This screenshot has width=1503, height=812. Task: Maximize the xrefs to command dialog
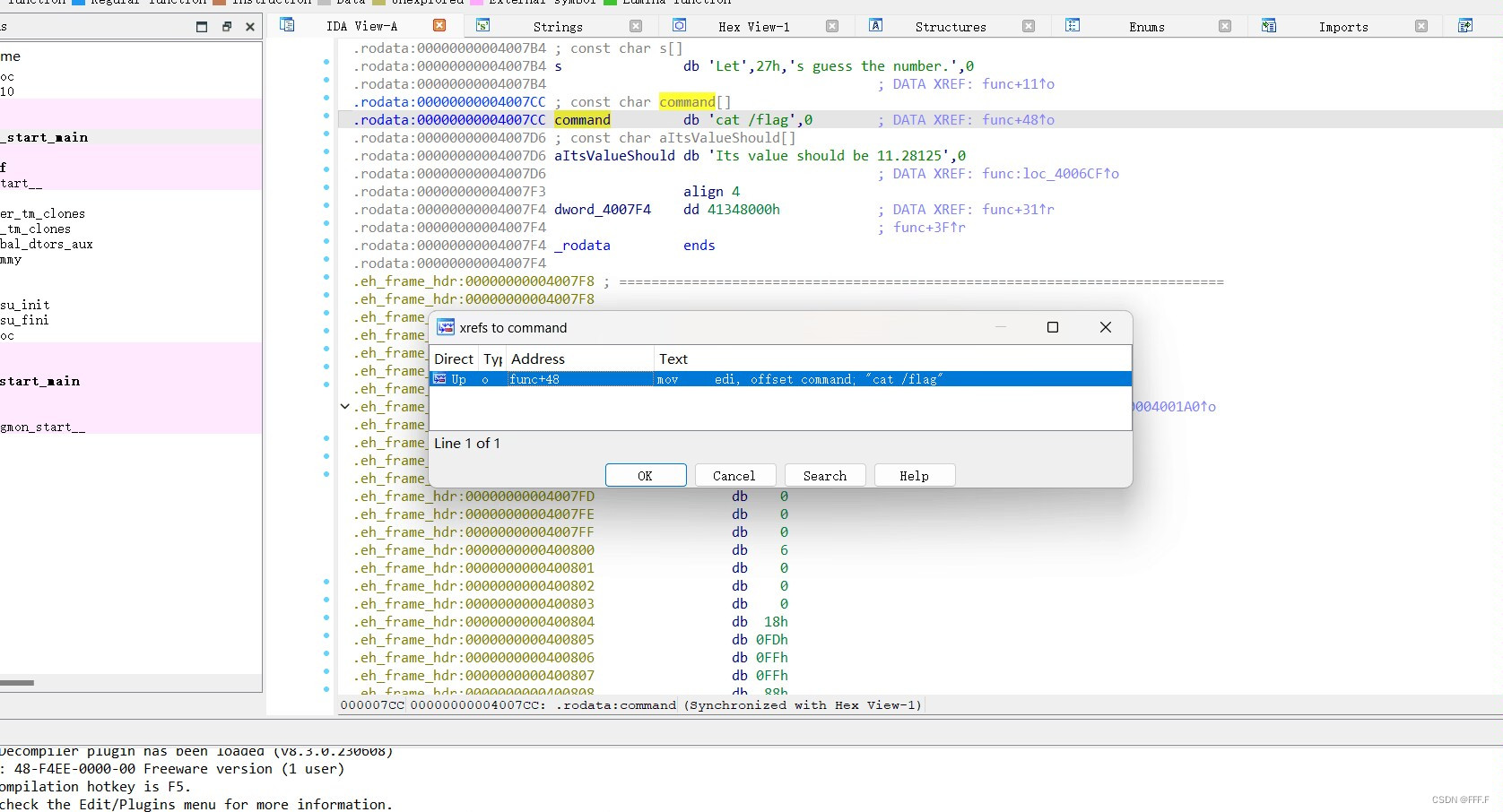tap(1053, 327)
